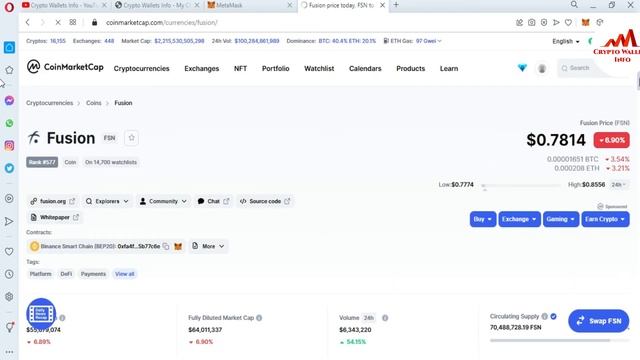
Task: Stop page loading button
Action: click(58, 22)
